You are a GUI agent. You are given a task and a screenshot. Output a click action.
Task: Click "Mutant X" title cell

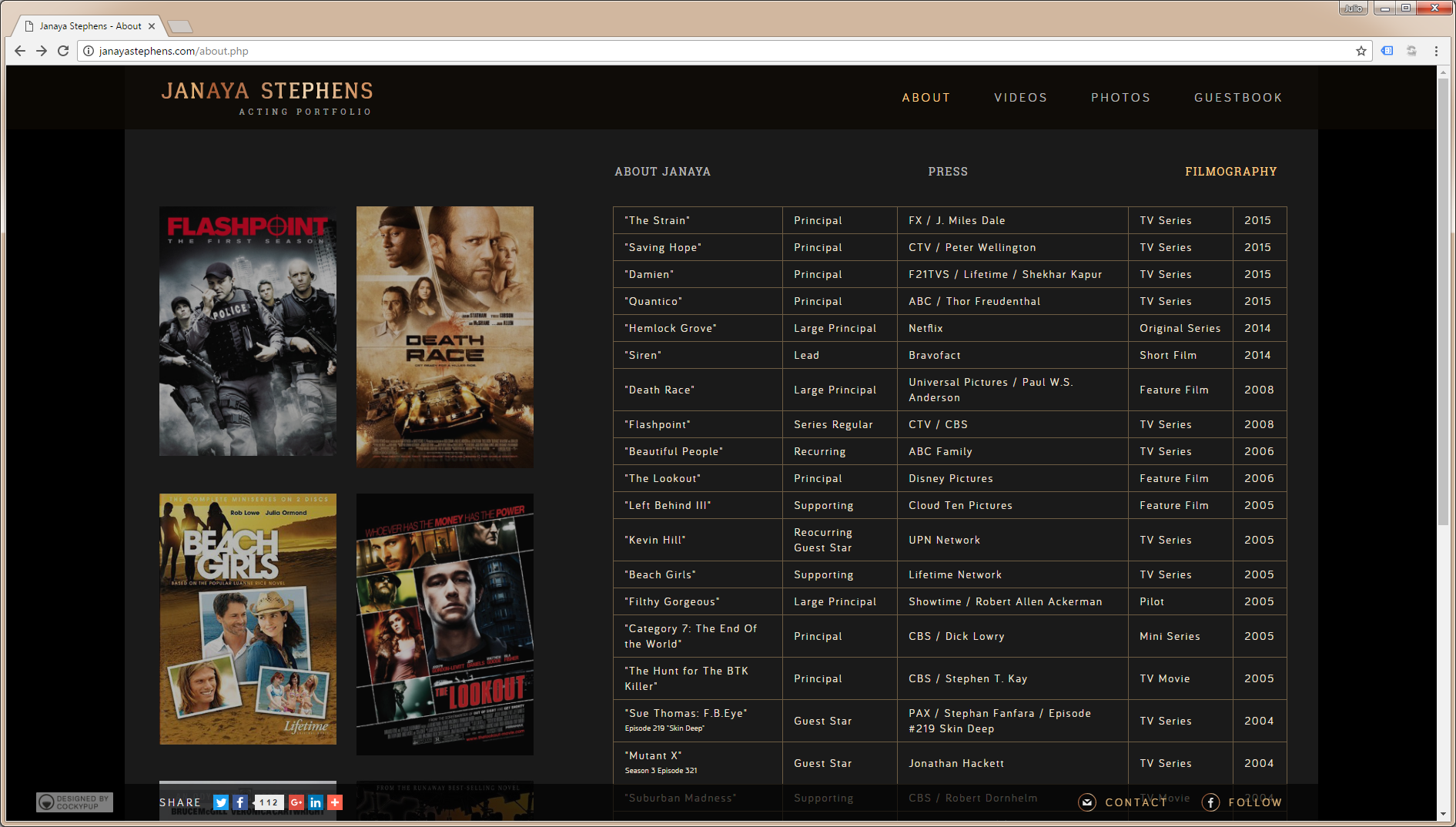pos(698,763)
